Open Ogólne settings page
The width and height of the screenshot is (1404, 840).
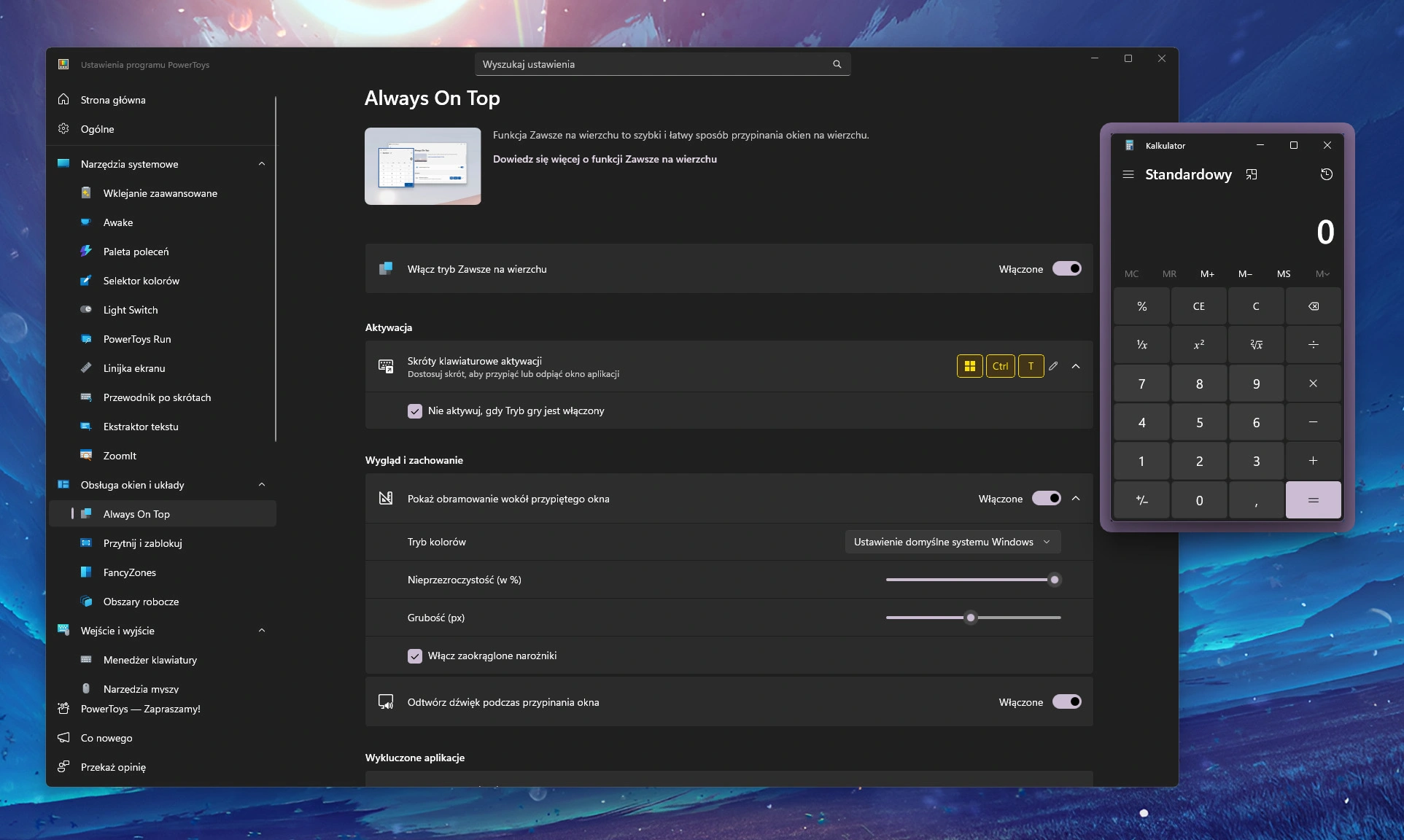point(98,129)
